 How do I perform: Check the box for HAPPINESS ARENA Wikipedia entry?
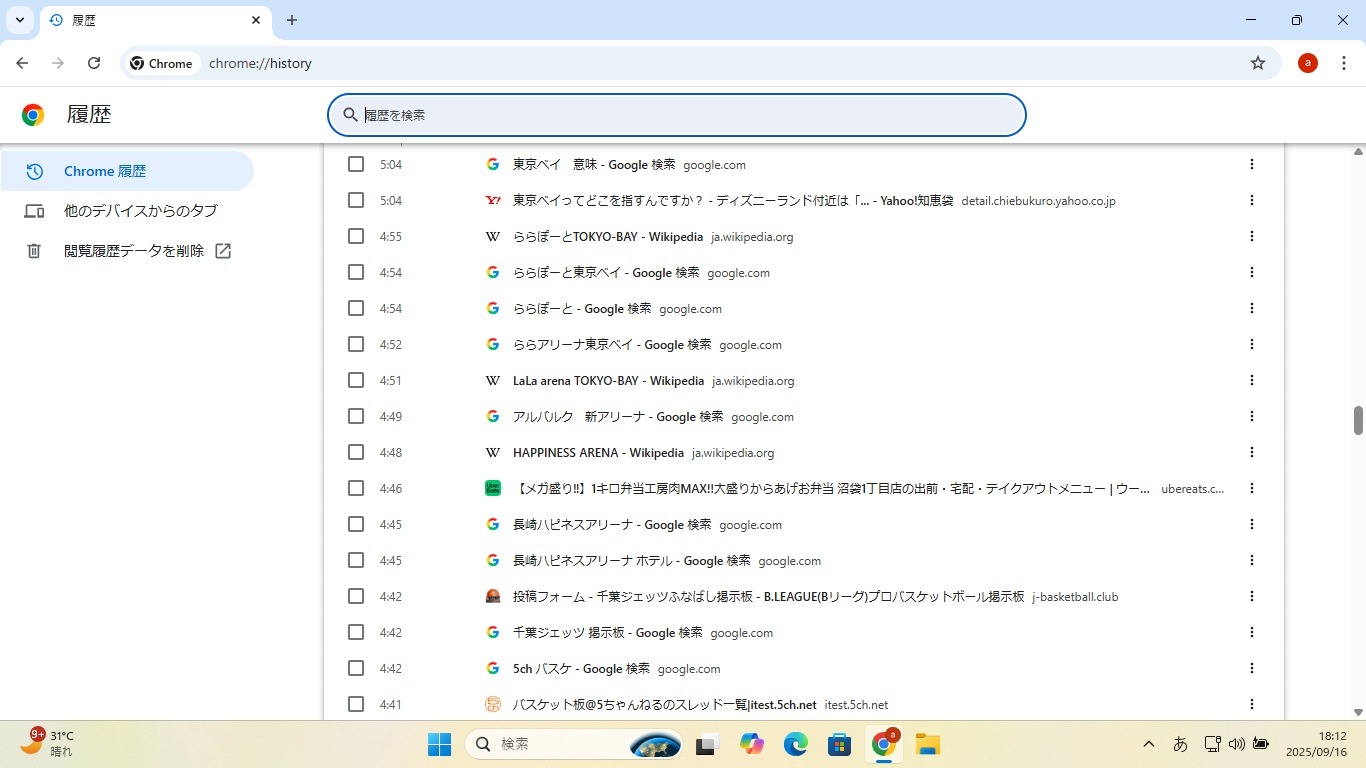click(356, 452)
